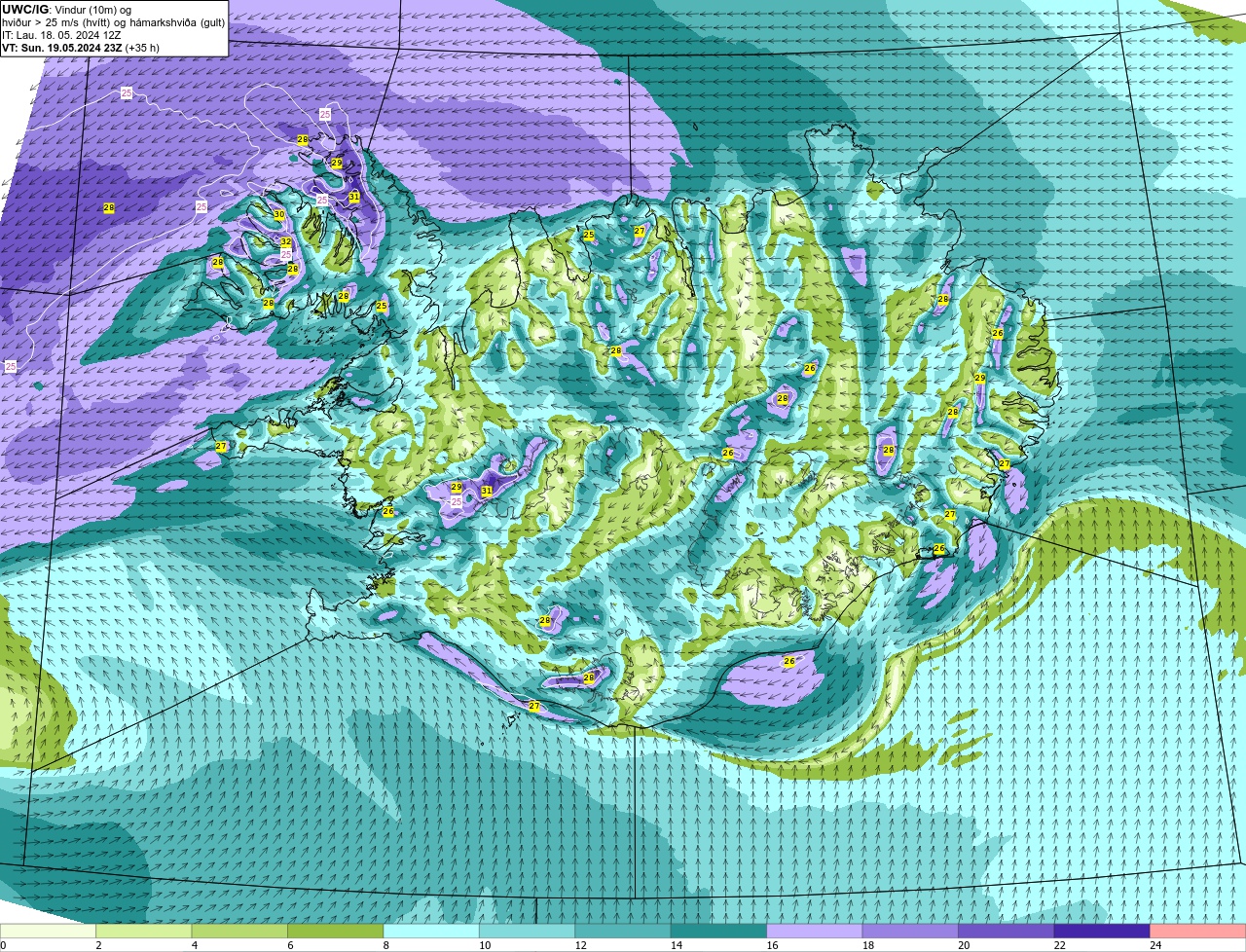Click the yellow '30' gust label in the Westfjords

click(x=279, y=214)
